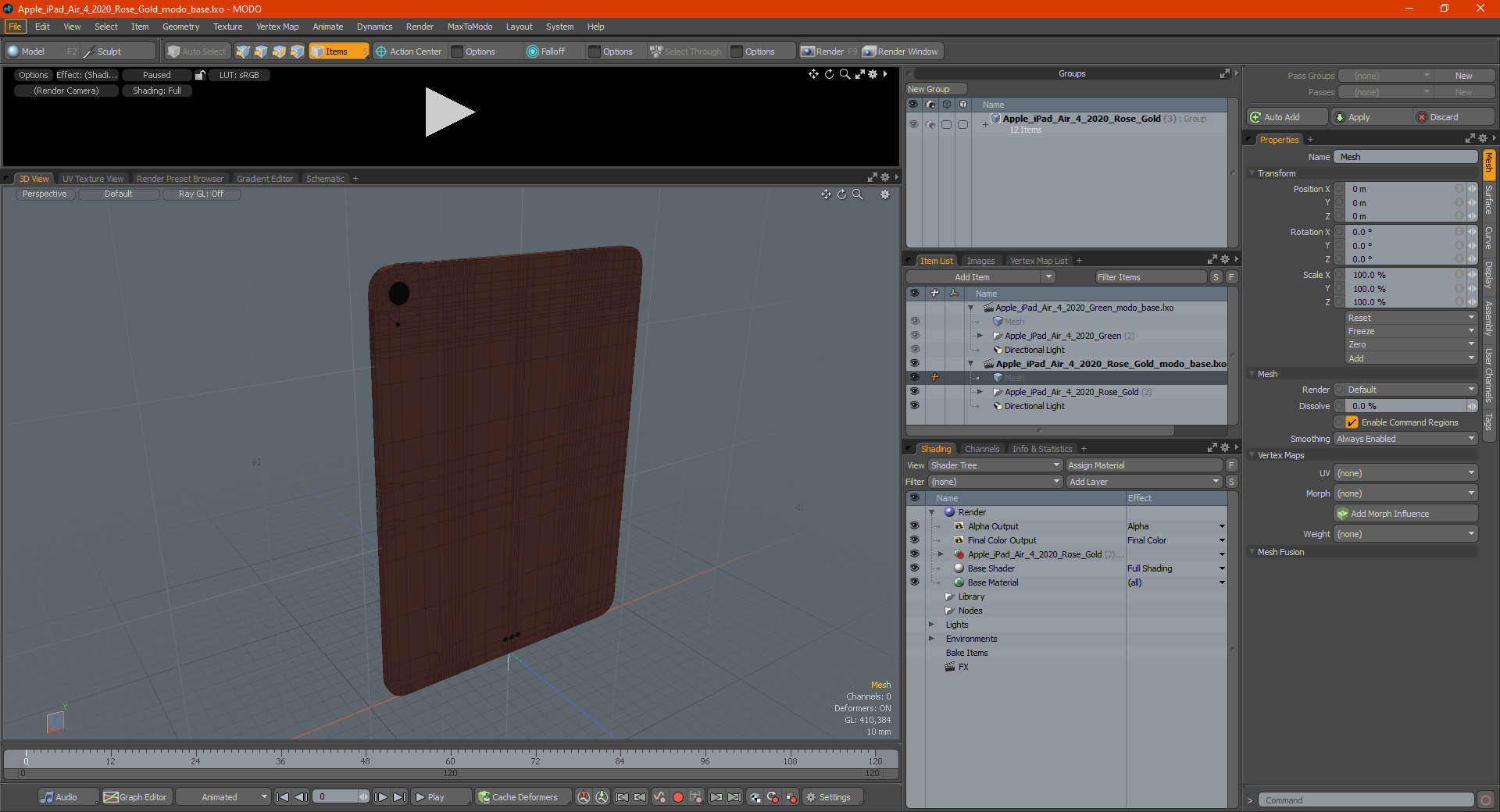Click the pan icon in the 3D viewport
This screenshot has height=812, width=1500.
pos(826,194)
